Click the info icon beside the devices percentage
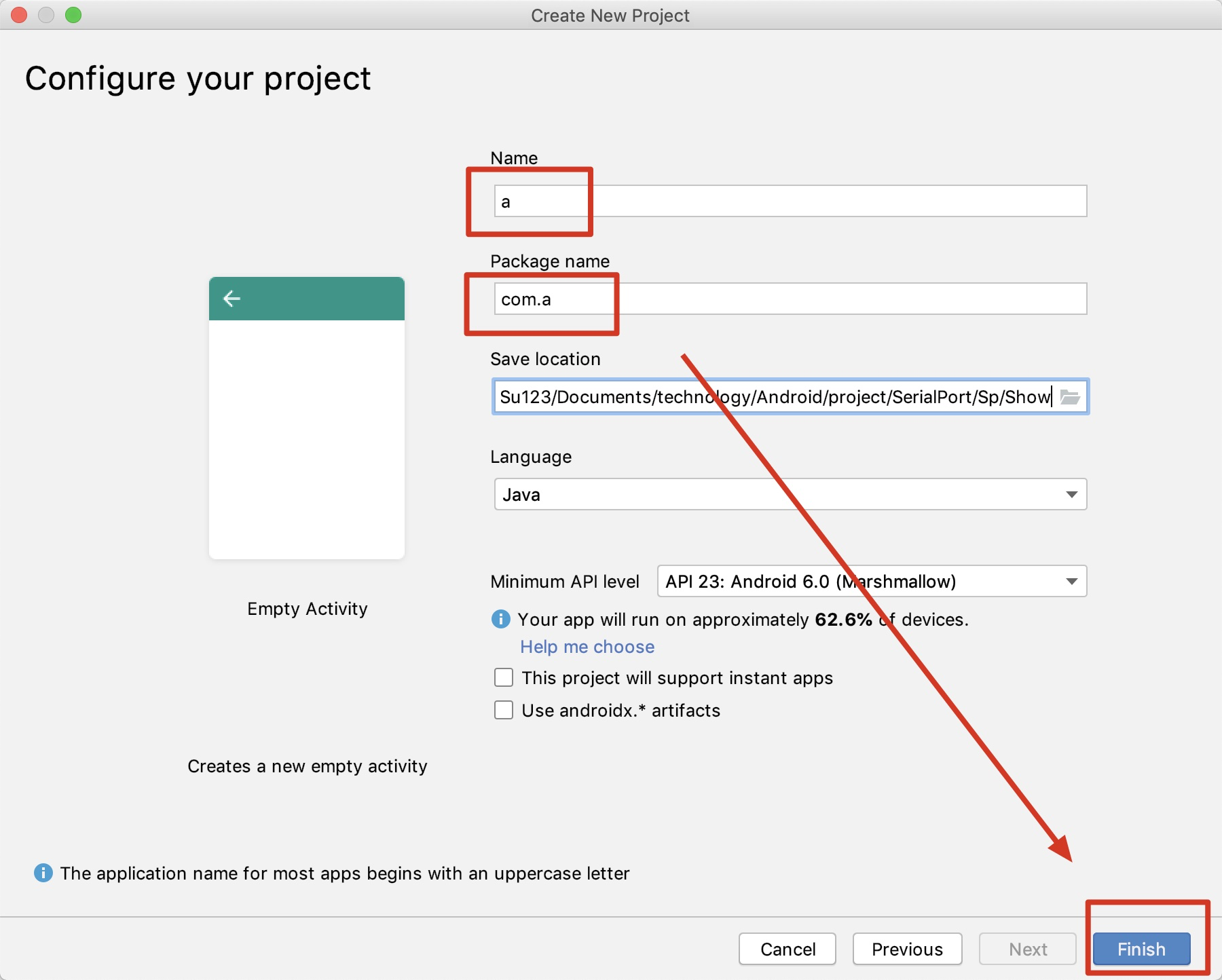This screenshot has height=980, width=1222. coord(500,619)
